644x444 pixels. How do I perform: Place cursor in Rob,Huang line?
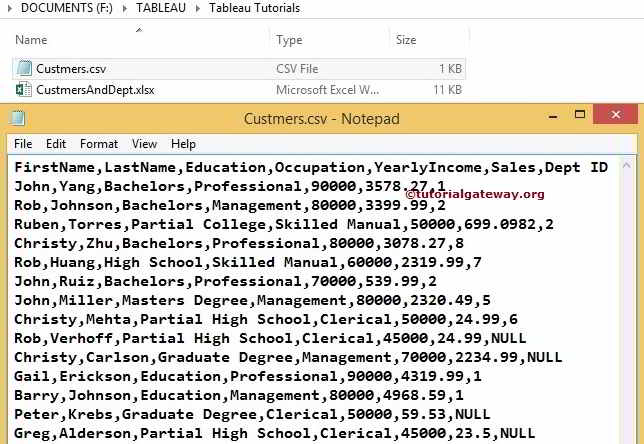tap(248, 262)
